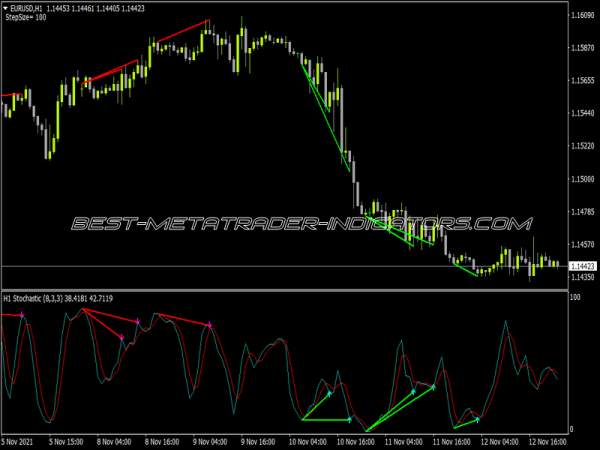Click the 1.14570 price axis label

click(583, 244)
